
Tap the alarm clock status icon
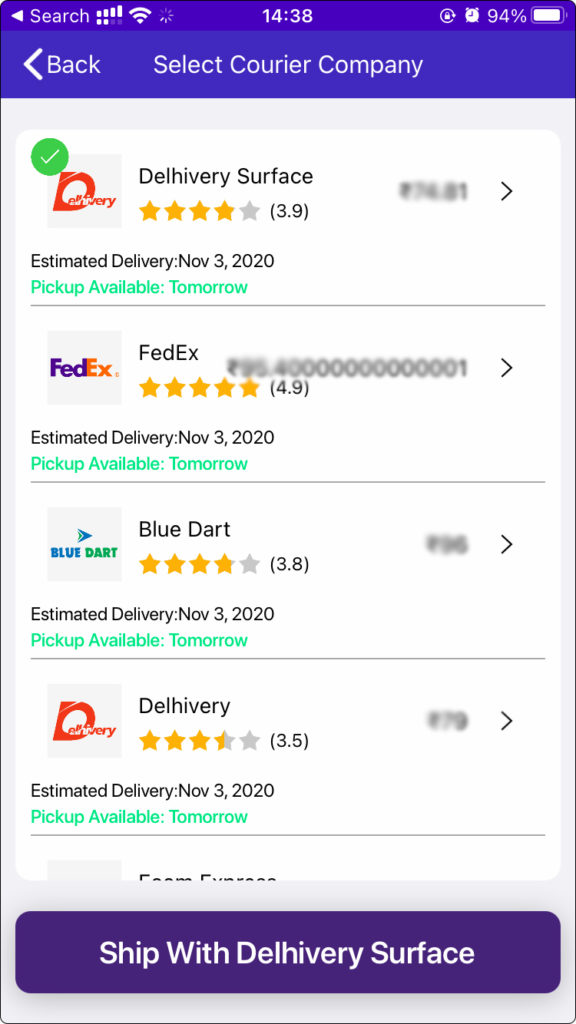point(472,16)
